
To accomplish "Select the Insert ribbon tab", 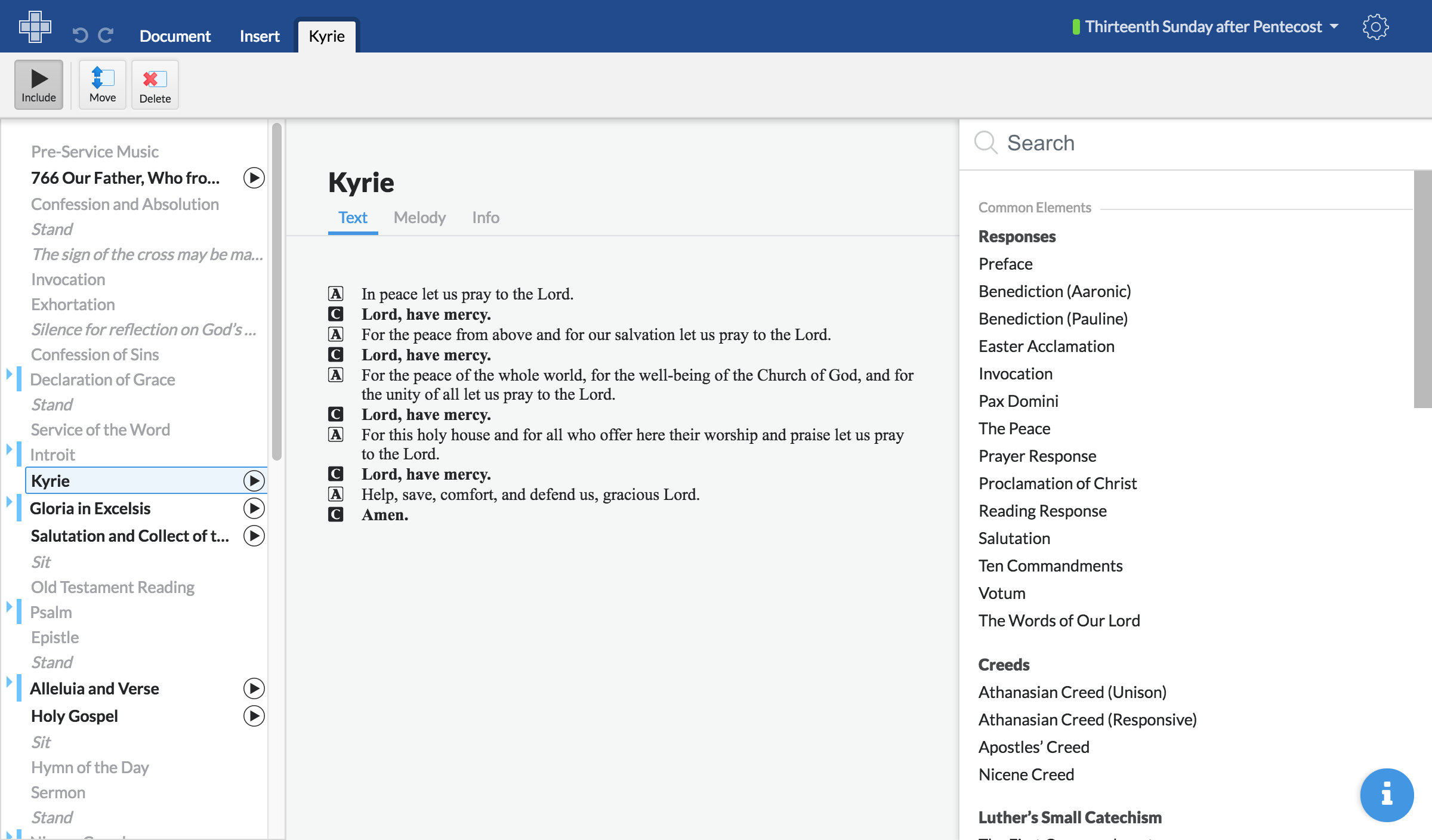I will click(260, 35).
